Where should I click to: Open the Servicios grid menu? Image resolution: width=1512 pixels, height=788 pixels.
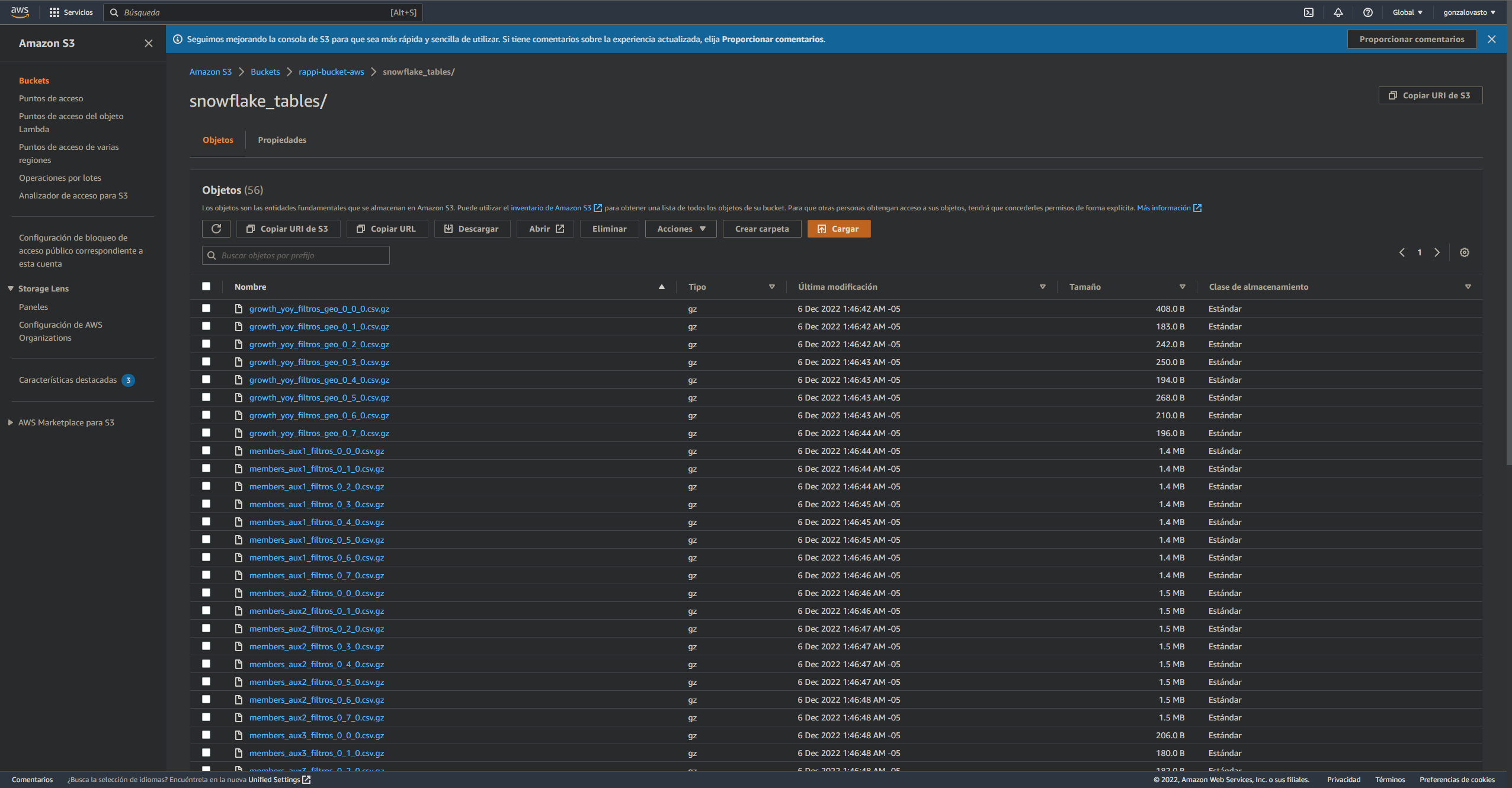71,12
